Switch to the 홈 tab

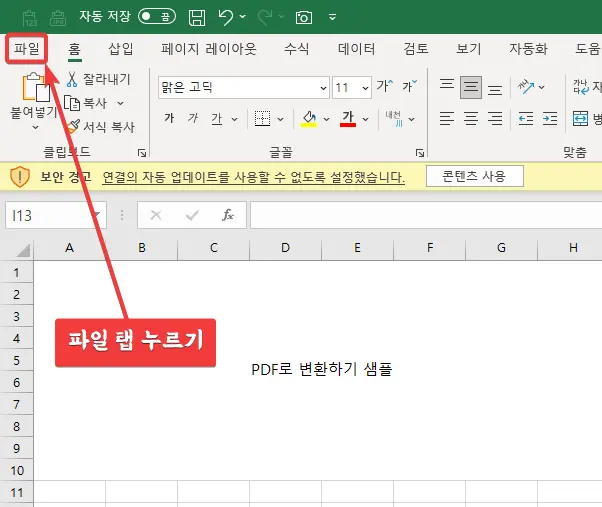click(74, 49)
